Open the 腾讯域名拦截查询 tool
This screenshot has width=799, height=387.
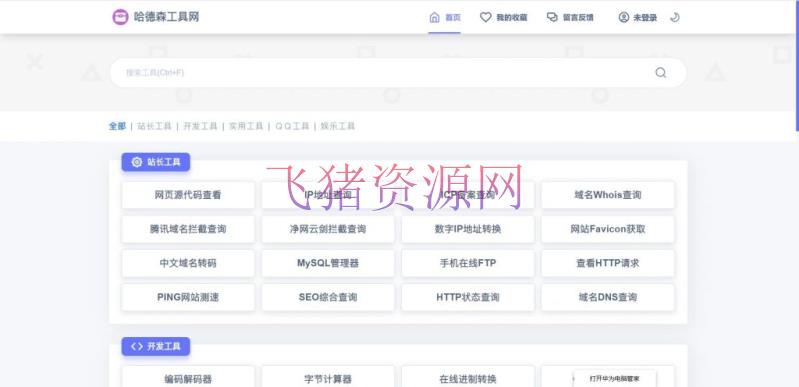[188, 229]
